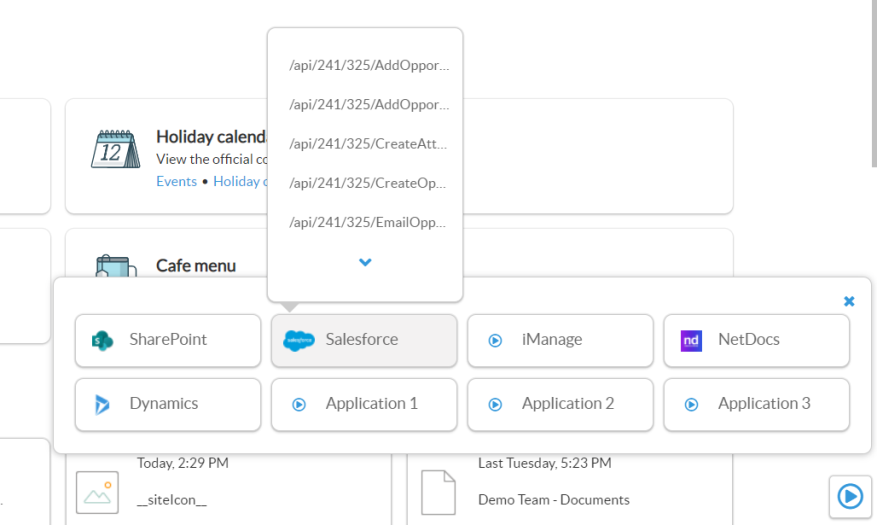Image resolution: width=877 pixels, height=525 pixels.
Task: Choose the /api/241/325/CreateOp... entry
Action: pyautogui.click(x=368, y=183)
